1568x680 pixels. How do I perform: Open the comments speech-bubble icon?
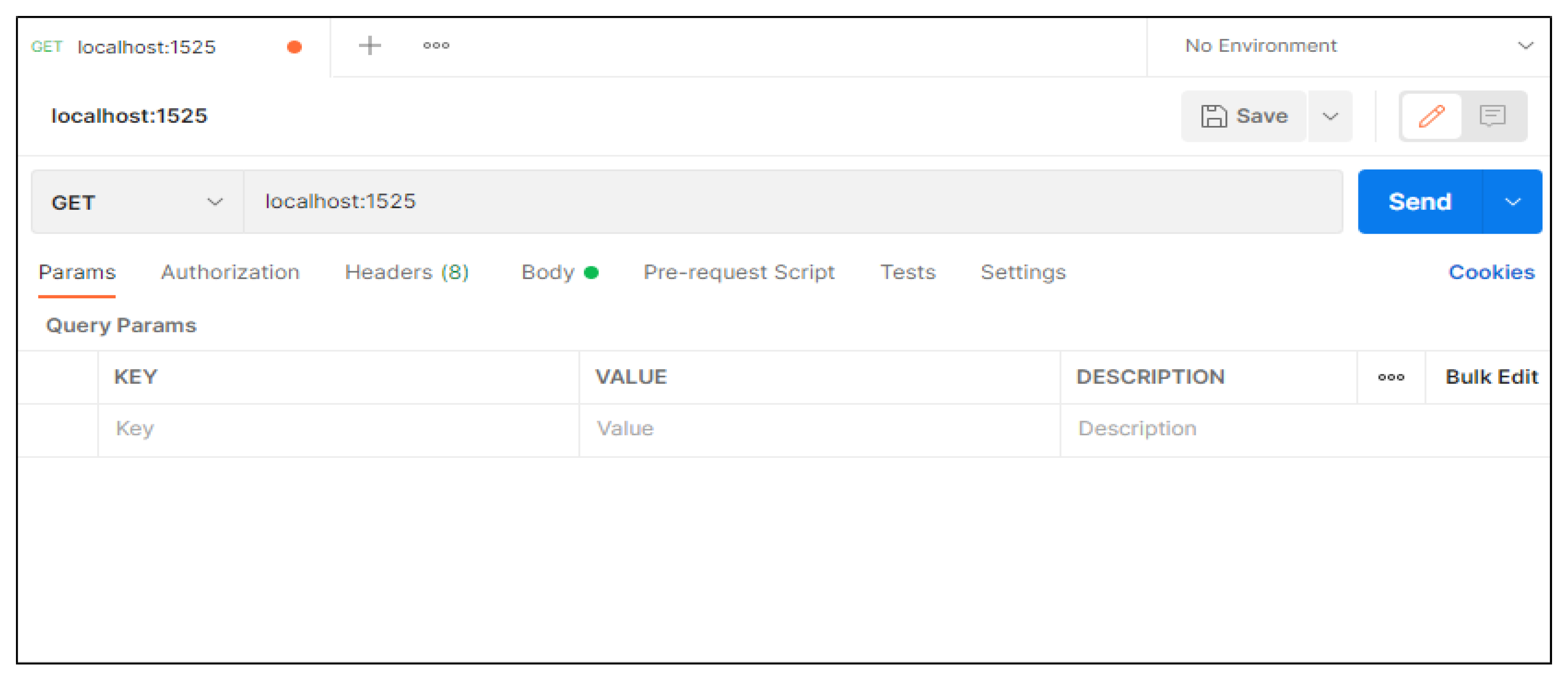click(x=1492, y=116)
